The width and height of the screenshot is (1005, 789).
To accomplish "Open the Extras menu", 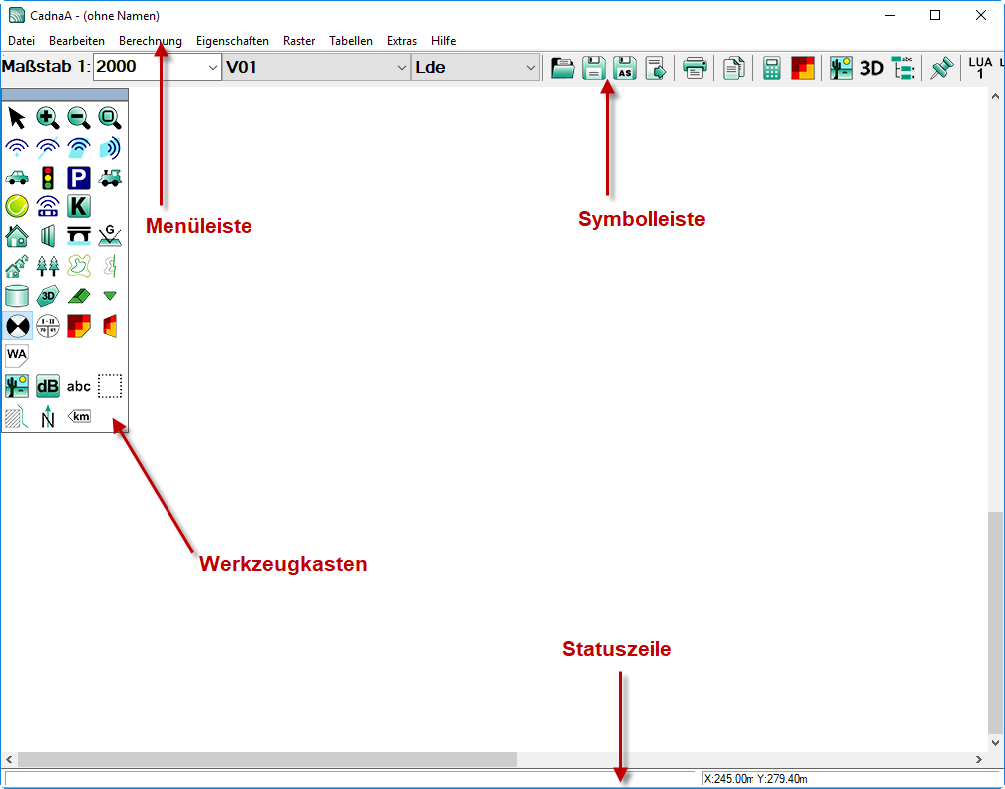I will pos(402,40).
